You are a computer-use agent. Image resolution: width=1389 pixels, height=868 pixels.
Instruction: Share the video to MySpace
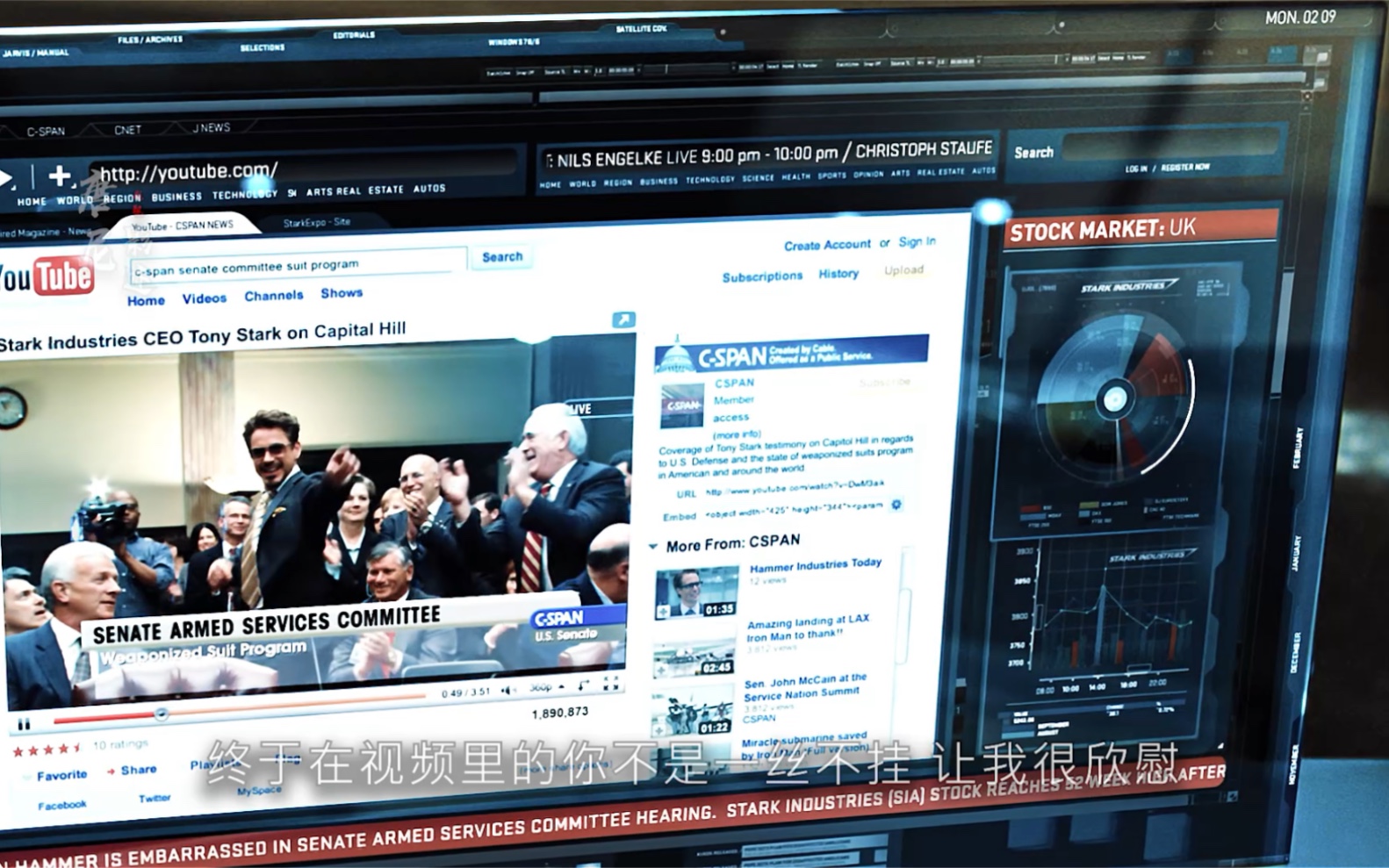259,791
